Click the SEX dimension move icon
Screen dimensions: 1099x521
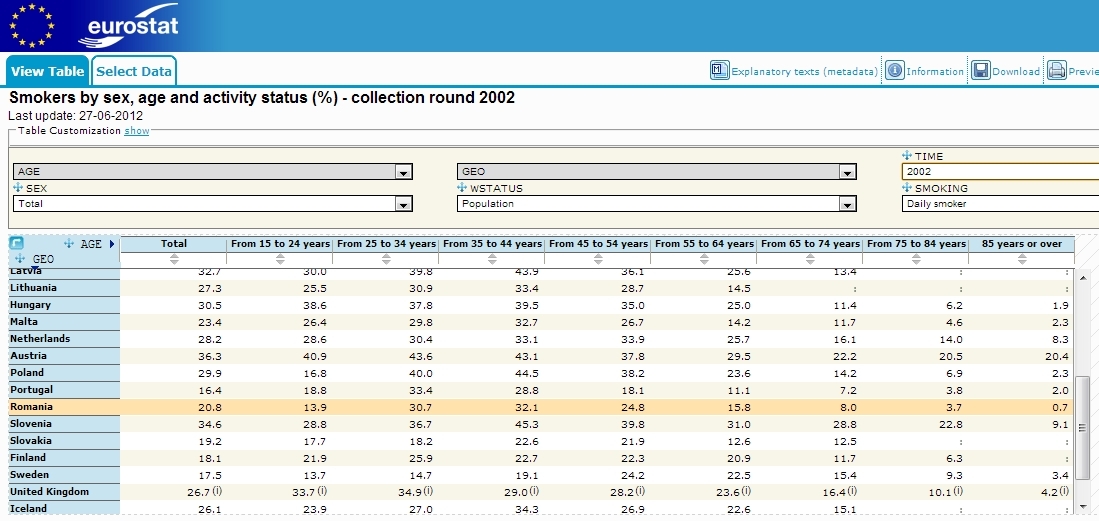[x=18, y=188]
